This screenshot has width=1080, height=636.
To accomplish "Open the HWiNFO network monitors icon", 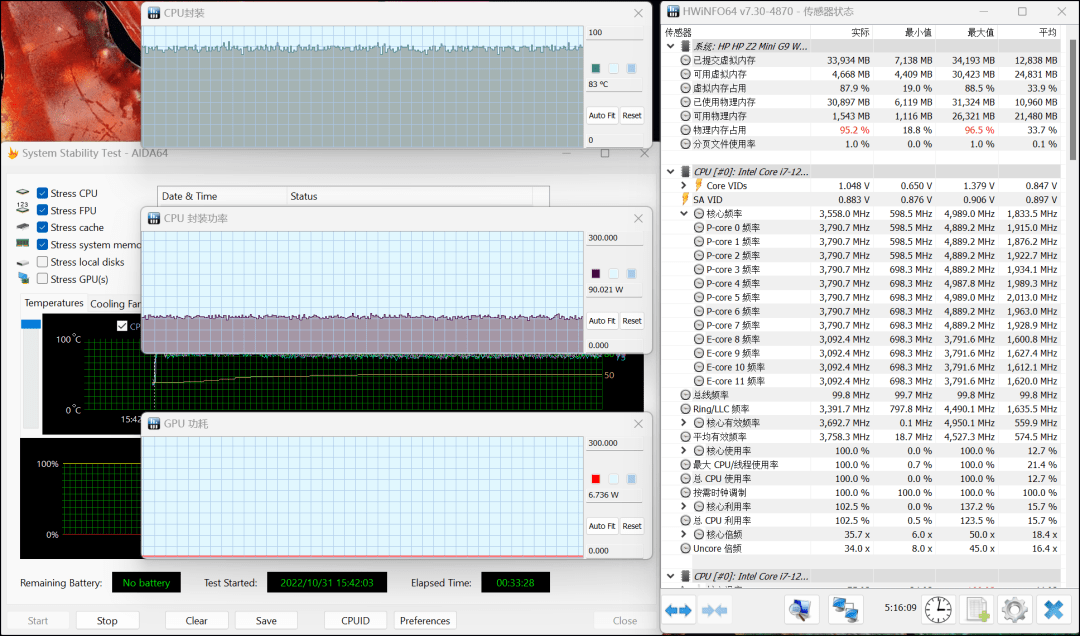I will 847,609.
